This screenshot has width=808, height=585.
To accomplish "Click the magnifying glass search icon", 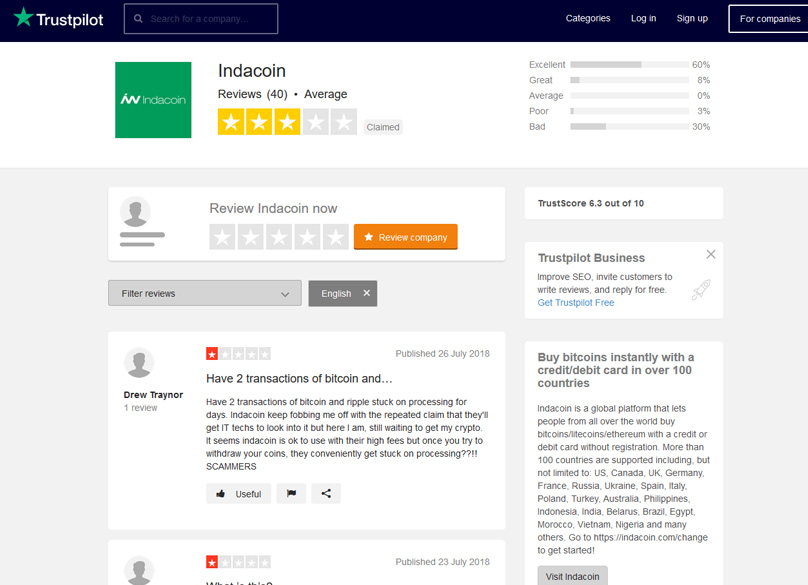I will (138, 18).
